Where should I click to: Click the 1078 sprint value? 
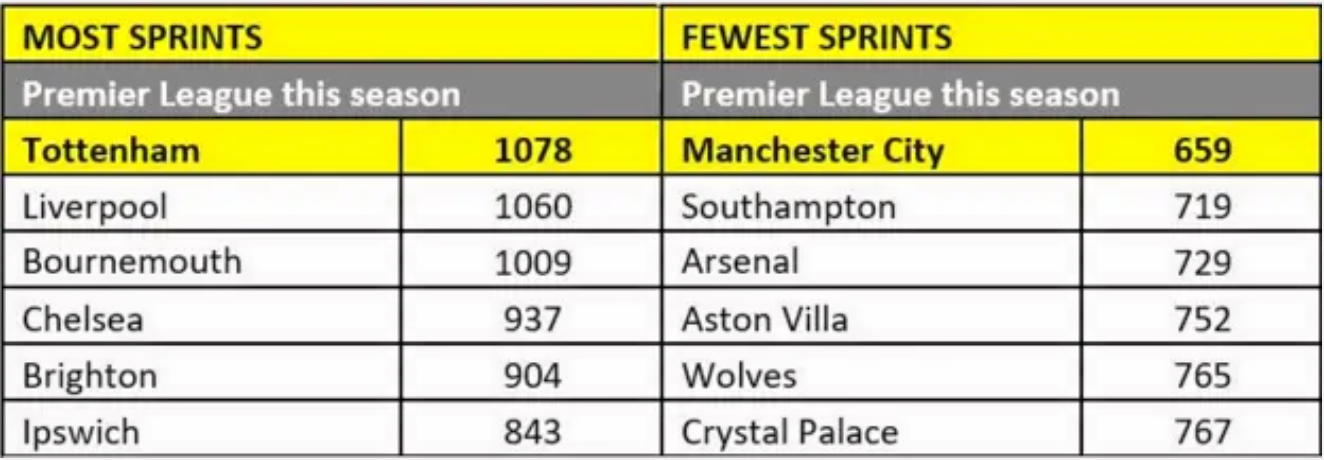534,150
